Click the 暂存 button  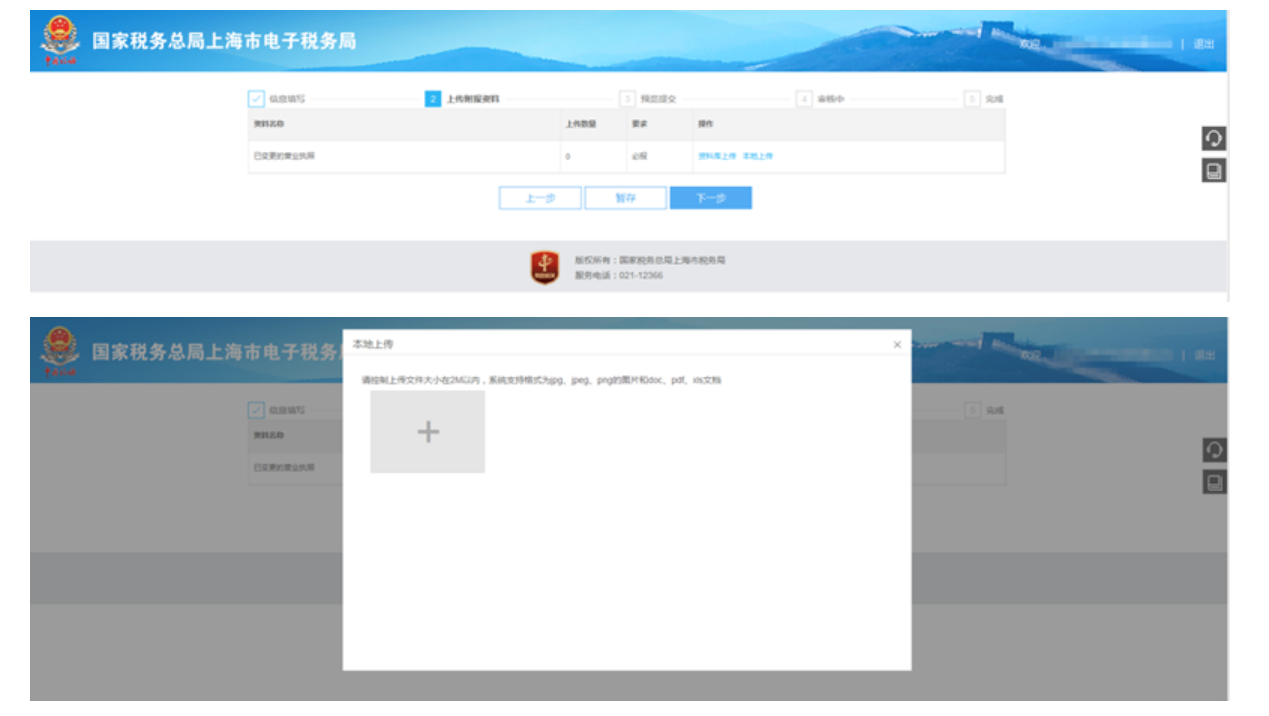624,197
